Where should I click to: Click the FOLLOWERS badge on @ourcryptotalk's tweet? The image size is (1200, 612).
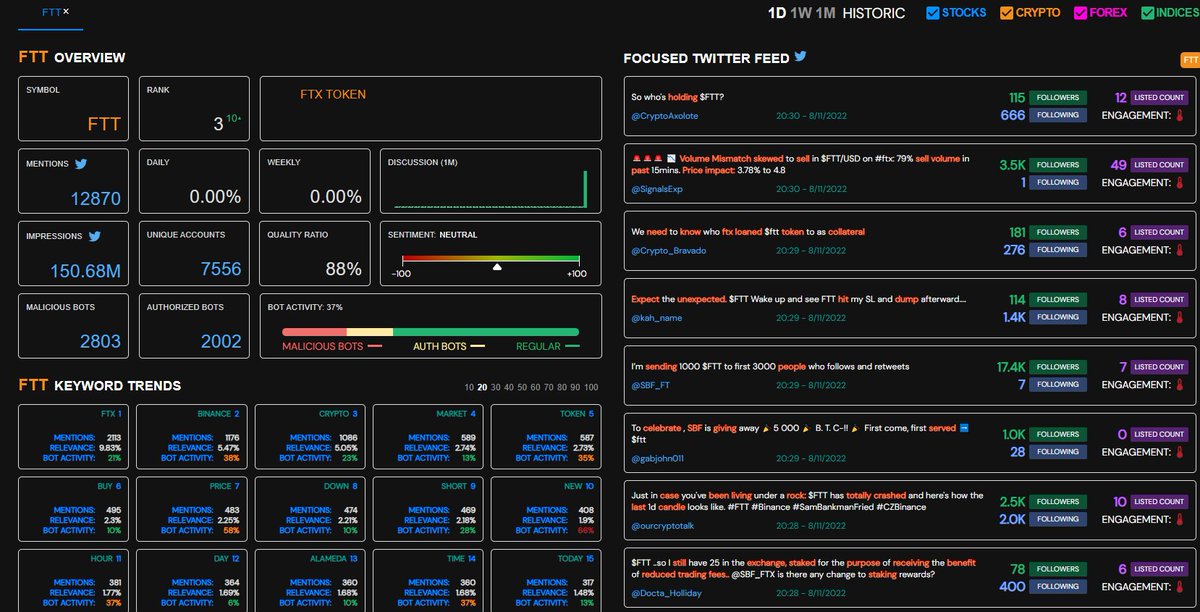[1058, 501]
